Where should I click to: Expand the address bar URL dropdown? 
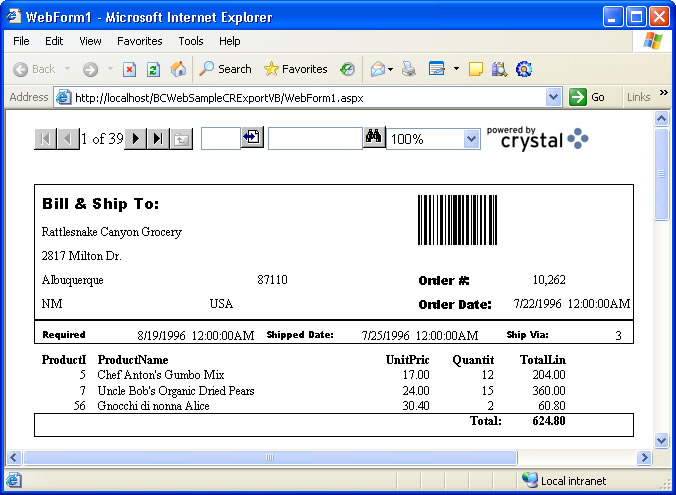553,97
